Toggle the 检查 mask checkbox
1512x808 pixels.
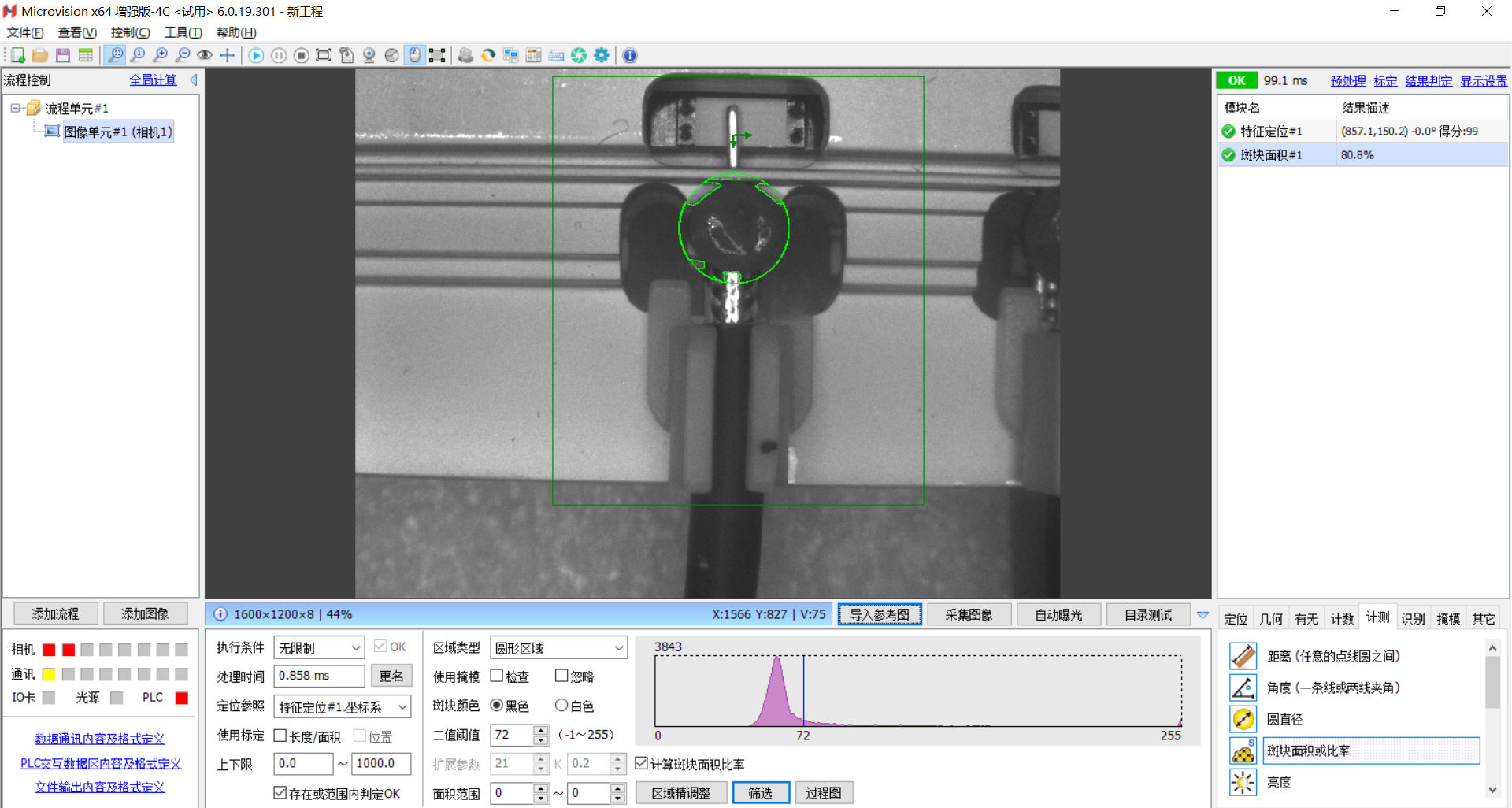tap(497, 676)
